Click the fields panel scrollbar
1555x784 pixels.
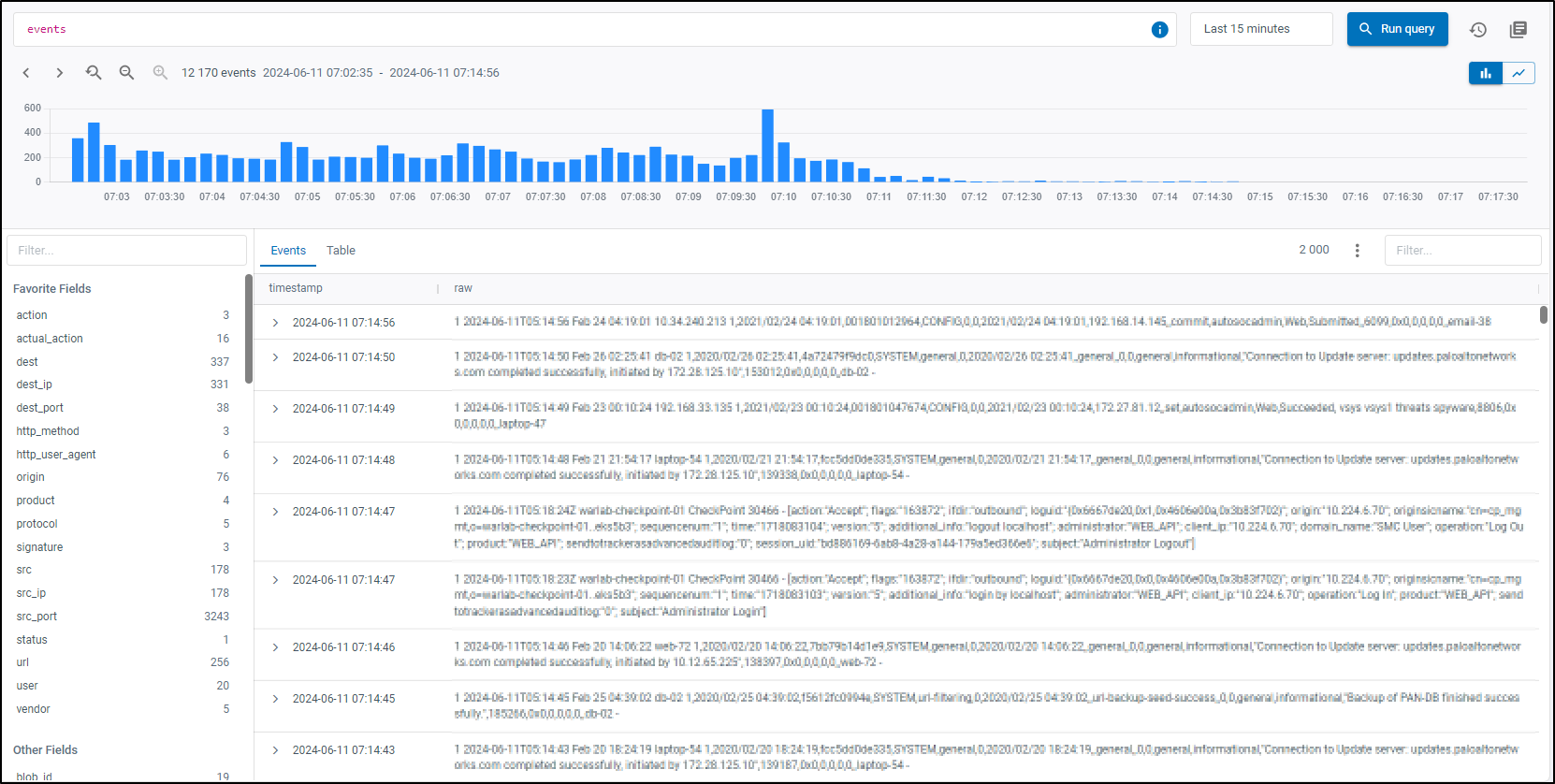(249, 328)
